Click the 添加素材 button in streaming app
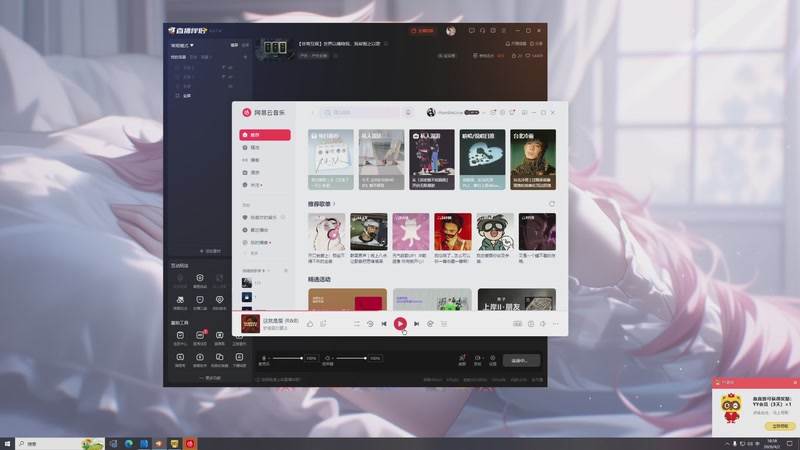This screenshot has height=450, width=800. [x=210, y=251]
